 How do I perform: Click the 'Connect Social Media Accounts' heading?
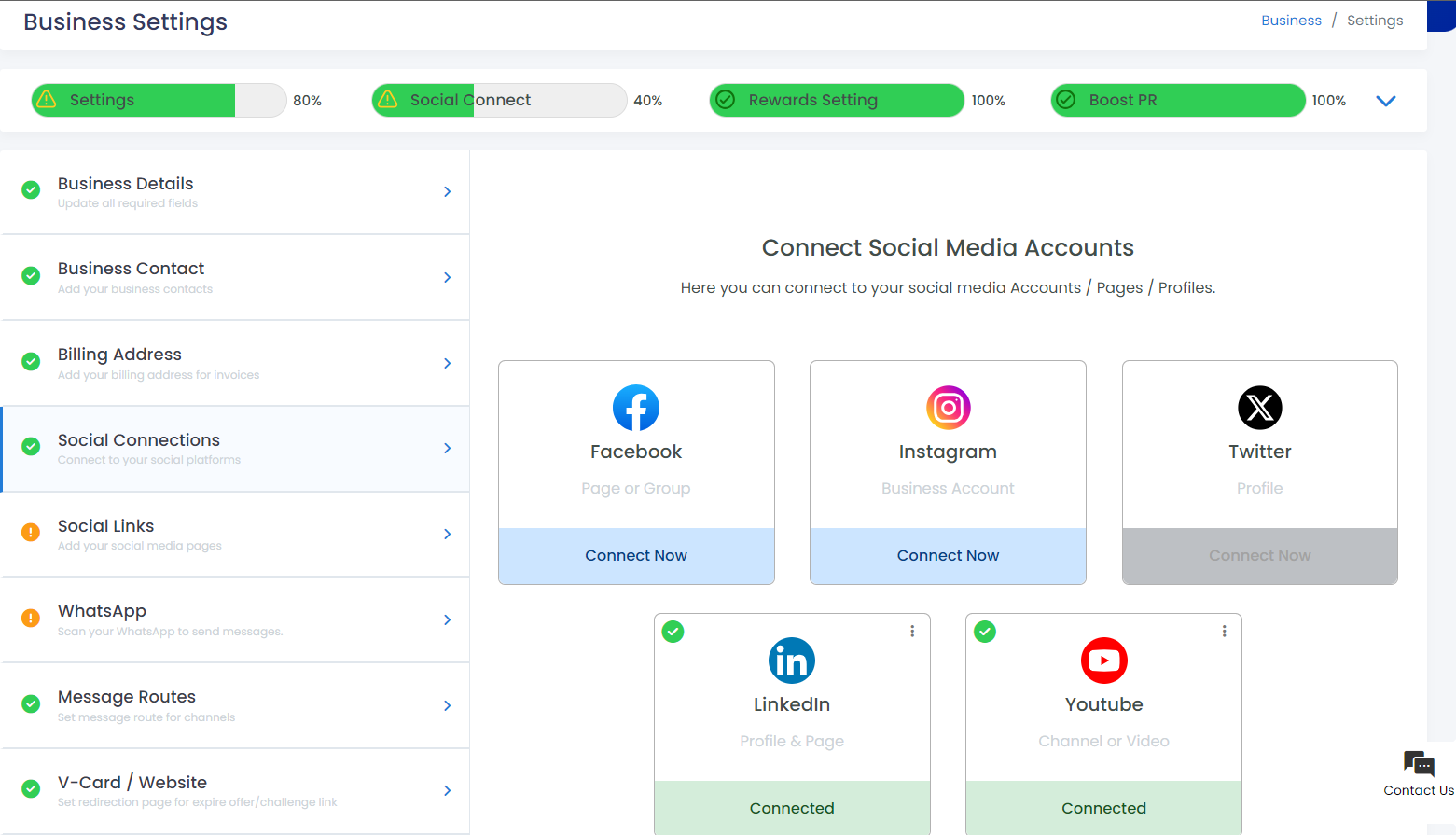click(x=948, y=247)
